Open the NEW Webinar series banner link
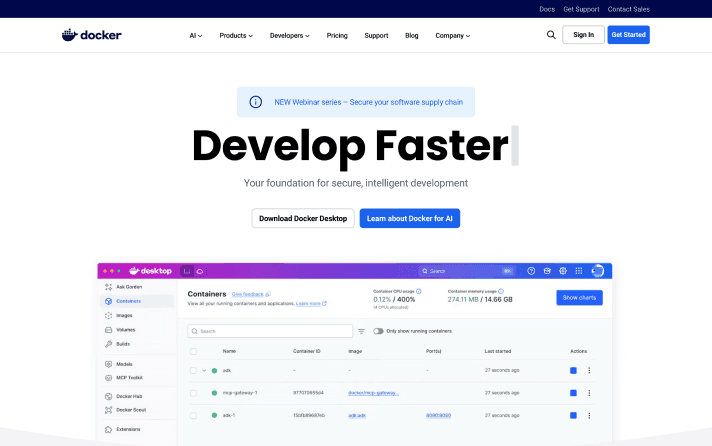The height and width of the screenshot is (446, 712). click(x=369, y=102)
